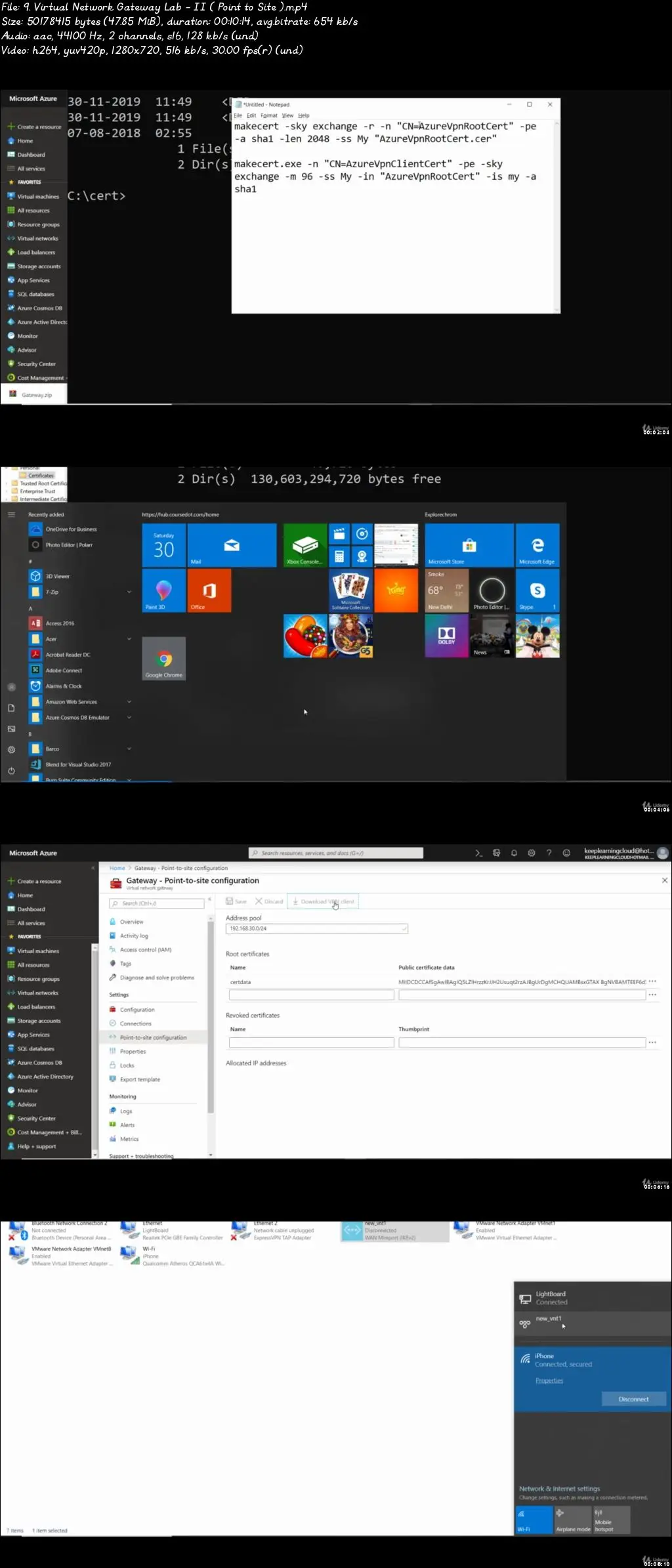This screenshot has width=672, height=1568.
Task: Select Connections in Gateway settings menu
Action: coord(135,1023)
